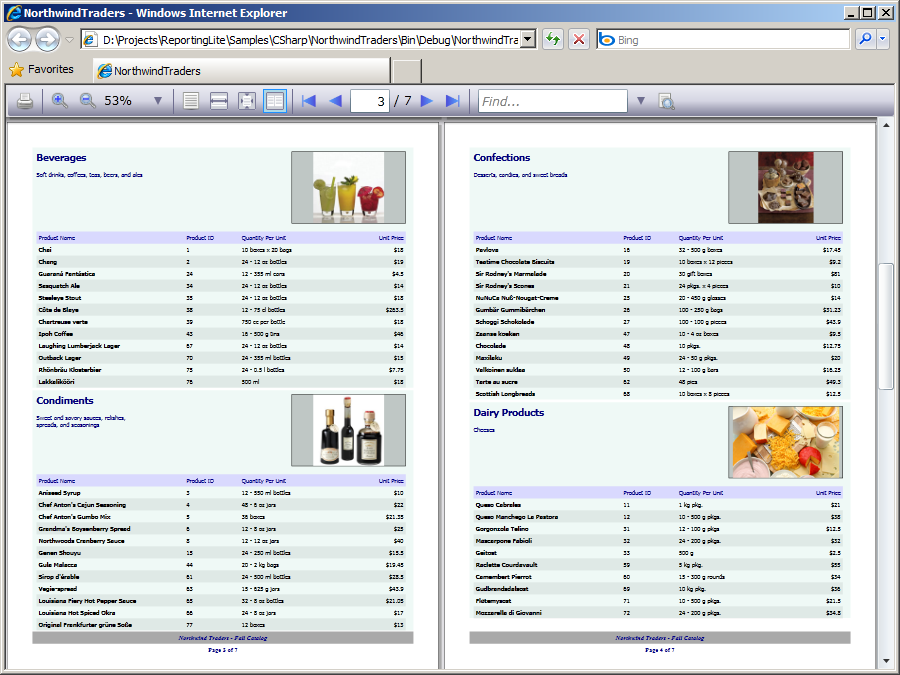900x675 pixels.
Task: Click Teatime Chocolate Biscuits product name
Action: tap(515, 262)
